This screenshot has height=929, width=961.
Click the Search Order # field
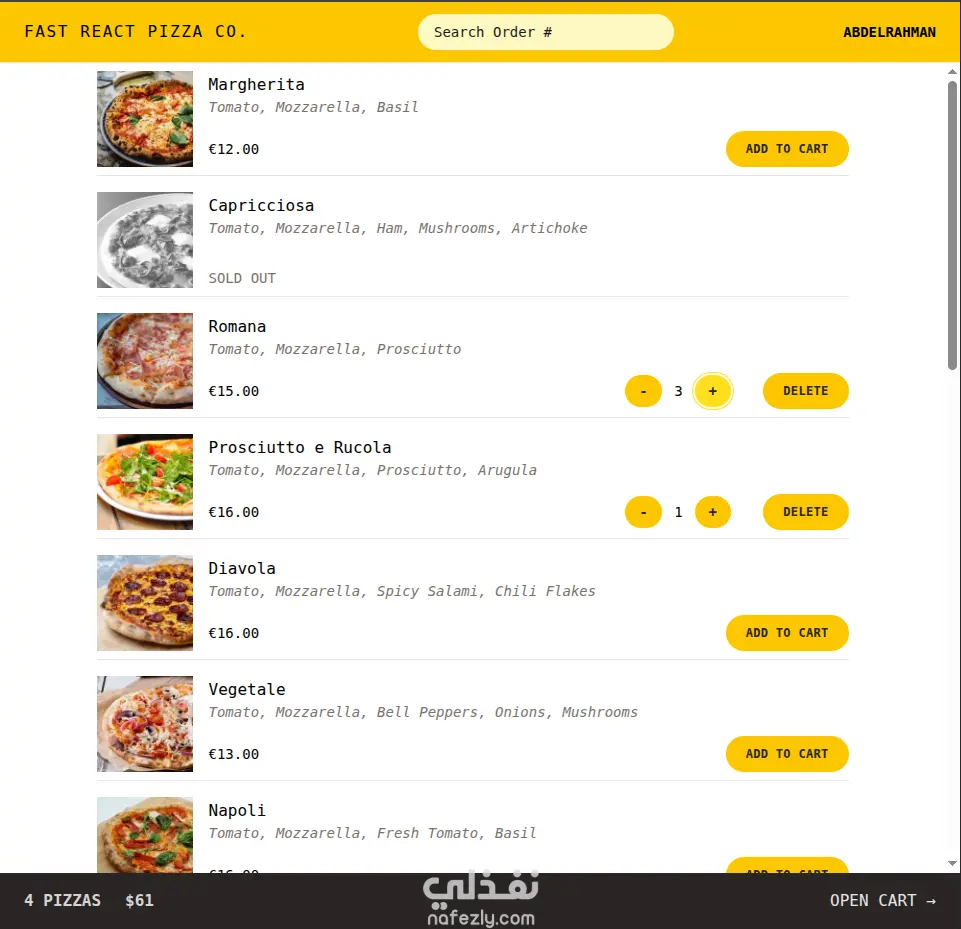click(x=545, y=32)
